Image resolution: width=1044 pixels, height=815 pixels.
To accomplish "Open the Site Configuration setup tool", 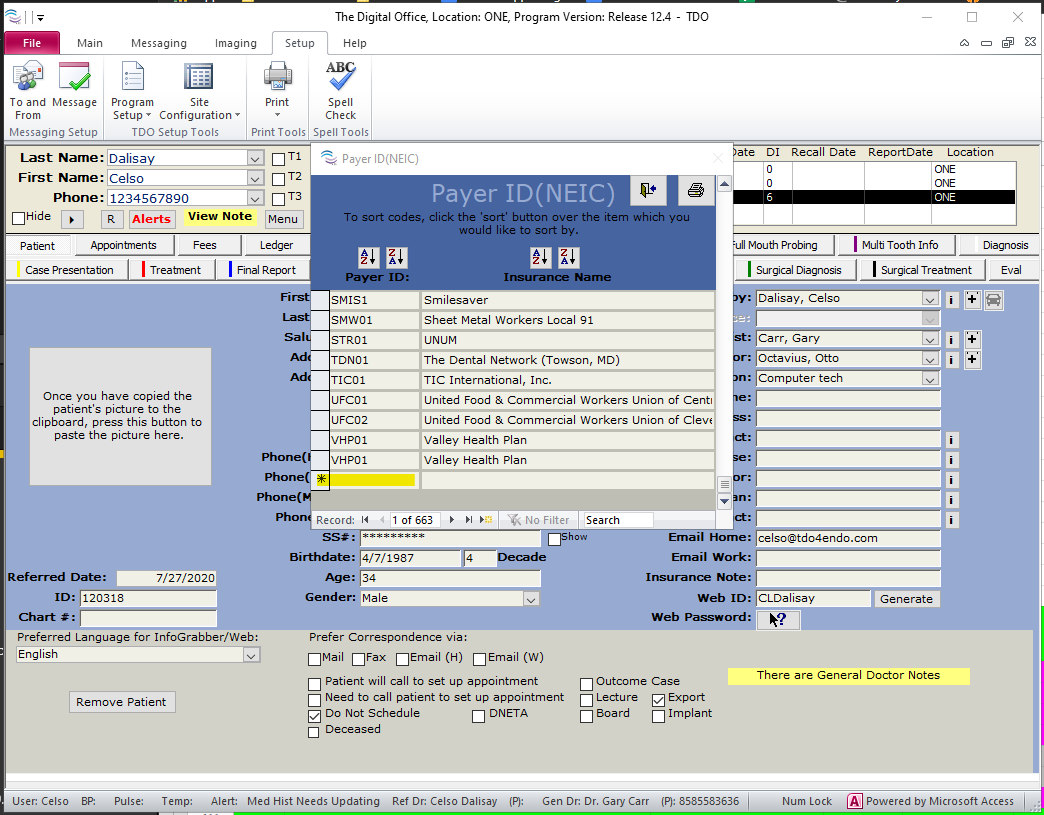I will (199, 91).
